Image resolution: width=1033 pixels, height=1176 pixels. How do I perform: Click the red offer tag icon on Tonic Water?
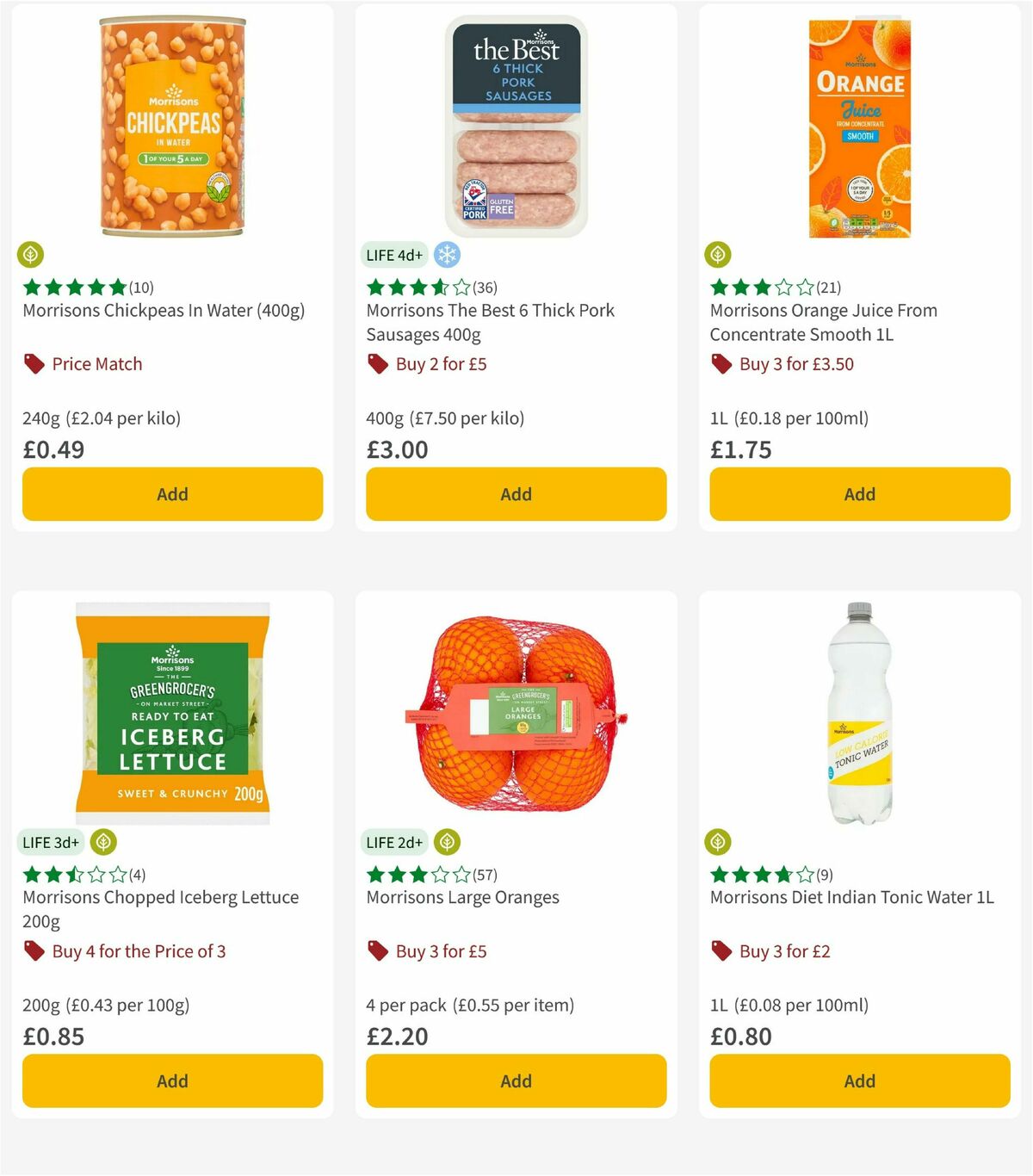point(721,951)
